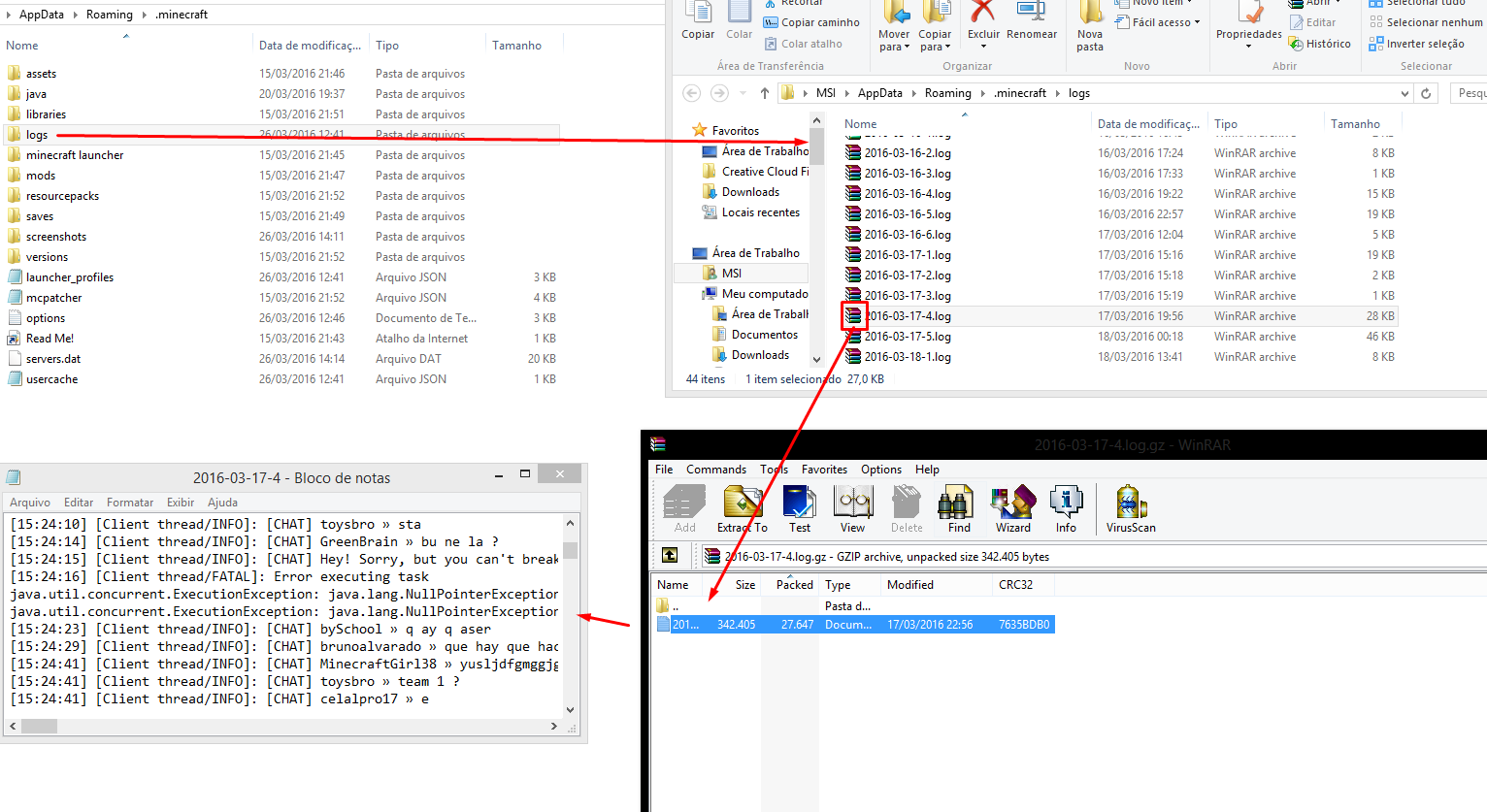Click Editar button in ribbon
1487x812 pixels.
click(x=1312, y=22)
